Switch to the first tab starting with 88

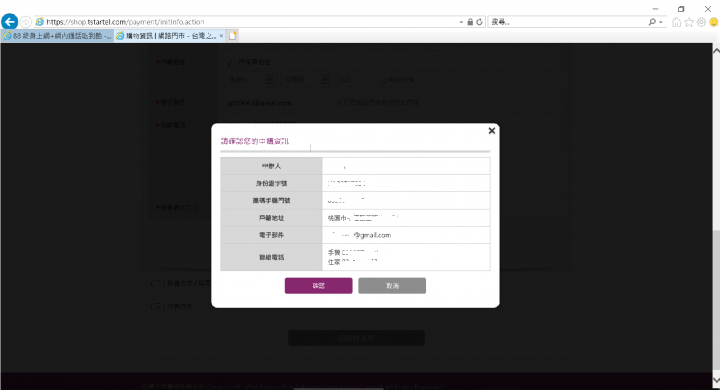[57, 35]
